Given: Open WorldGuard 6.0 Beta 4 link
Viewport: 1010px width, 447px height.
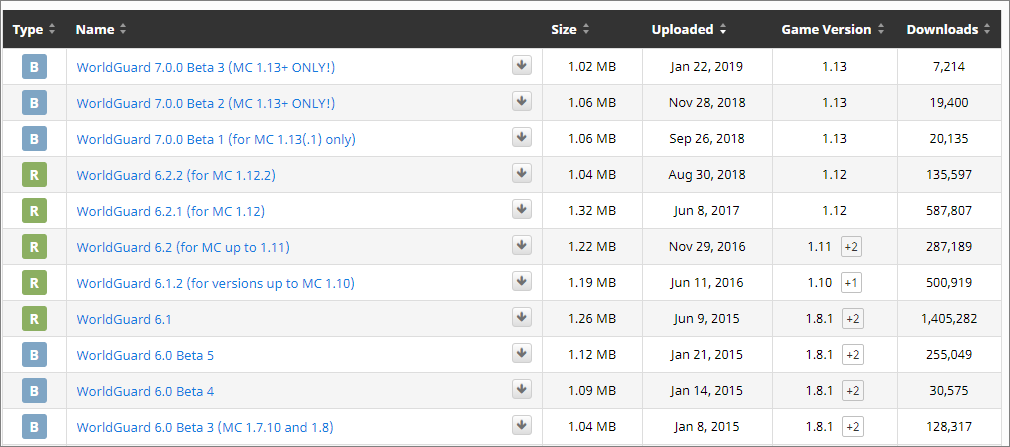Looking at the screenshot, I should point(145,391).
